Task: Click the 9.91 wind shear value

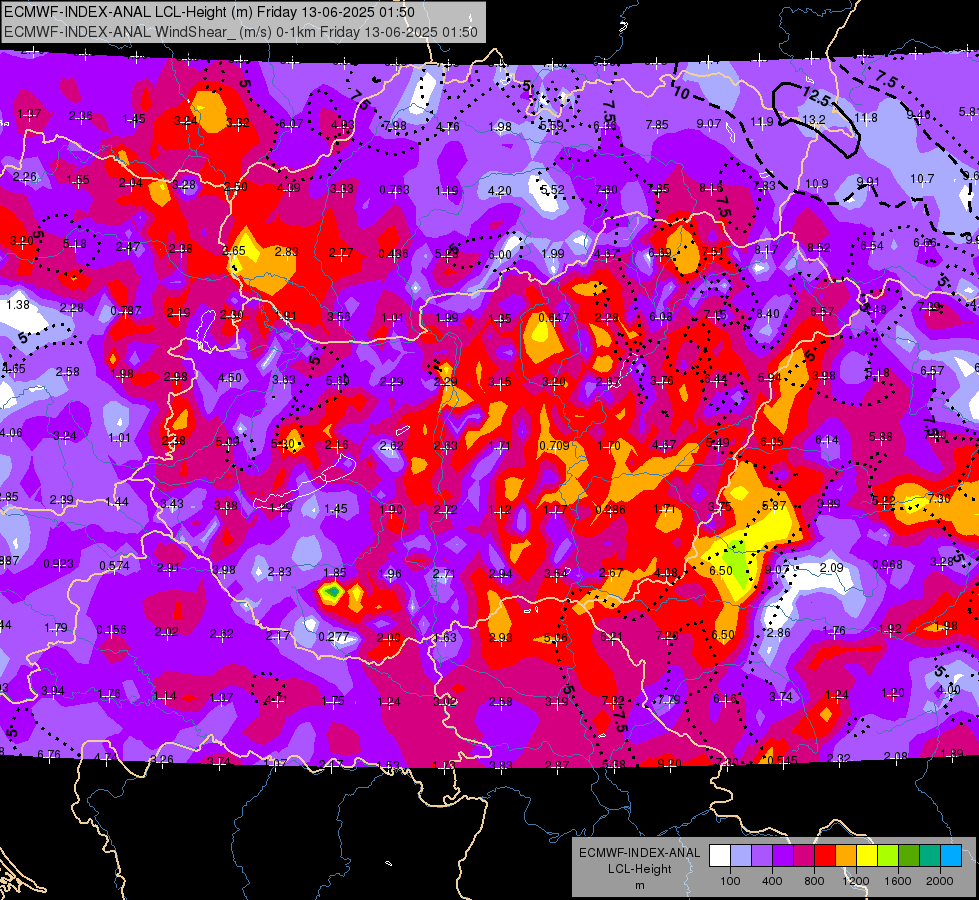Action: [x=868, y=182]
